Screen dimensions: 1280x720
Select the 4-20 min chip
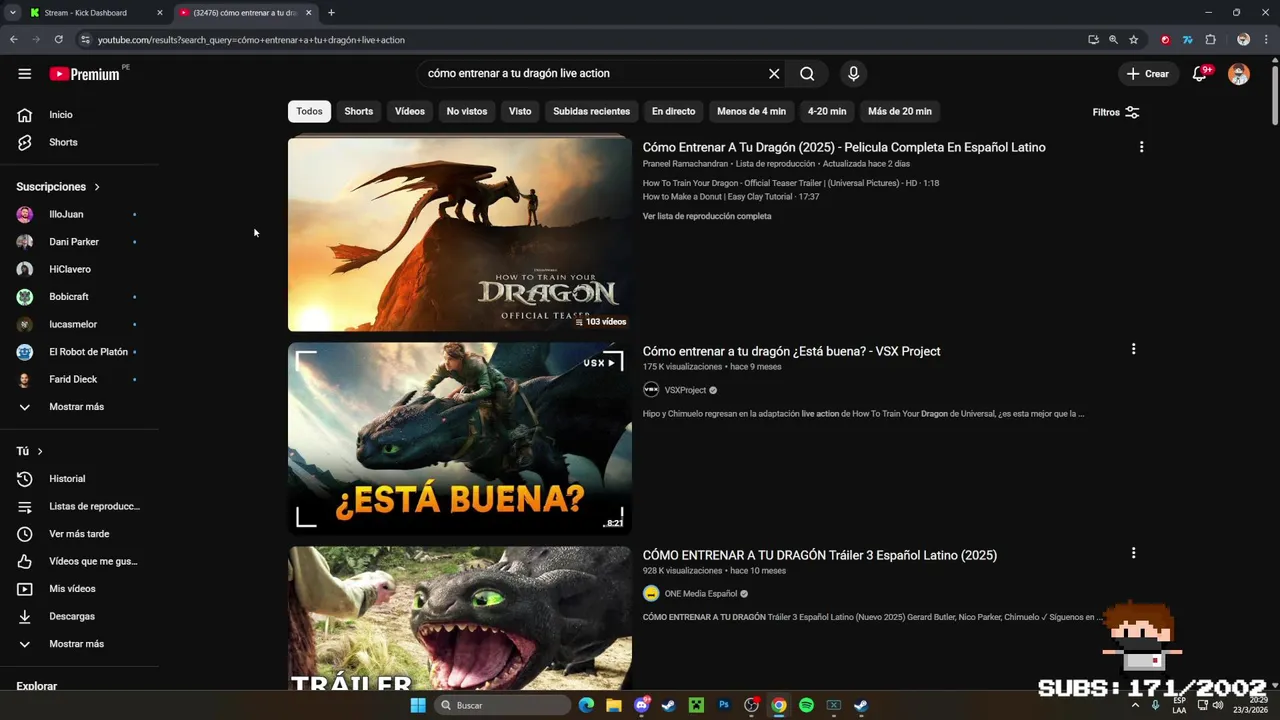click(826, 111)
